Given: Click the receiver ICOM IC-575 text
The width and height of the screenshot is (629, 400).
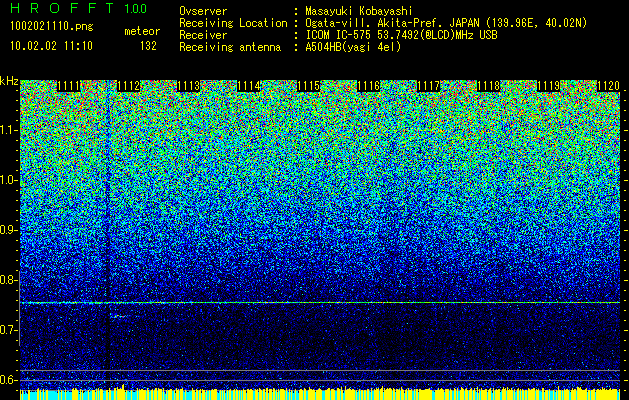Looking at the screenshot, I should [x=401, y=35].
